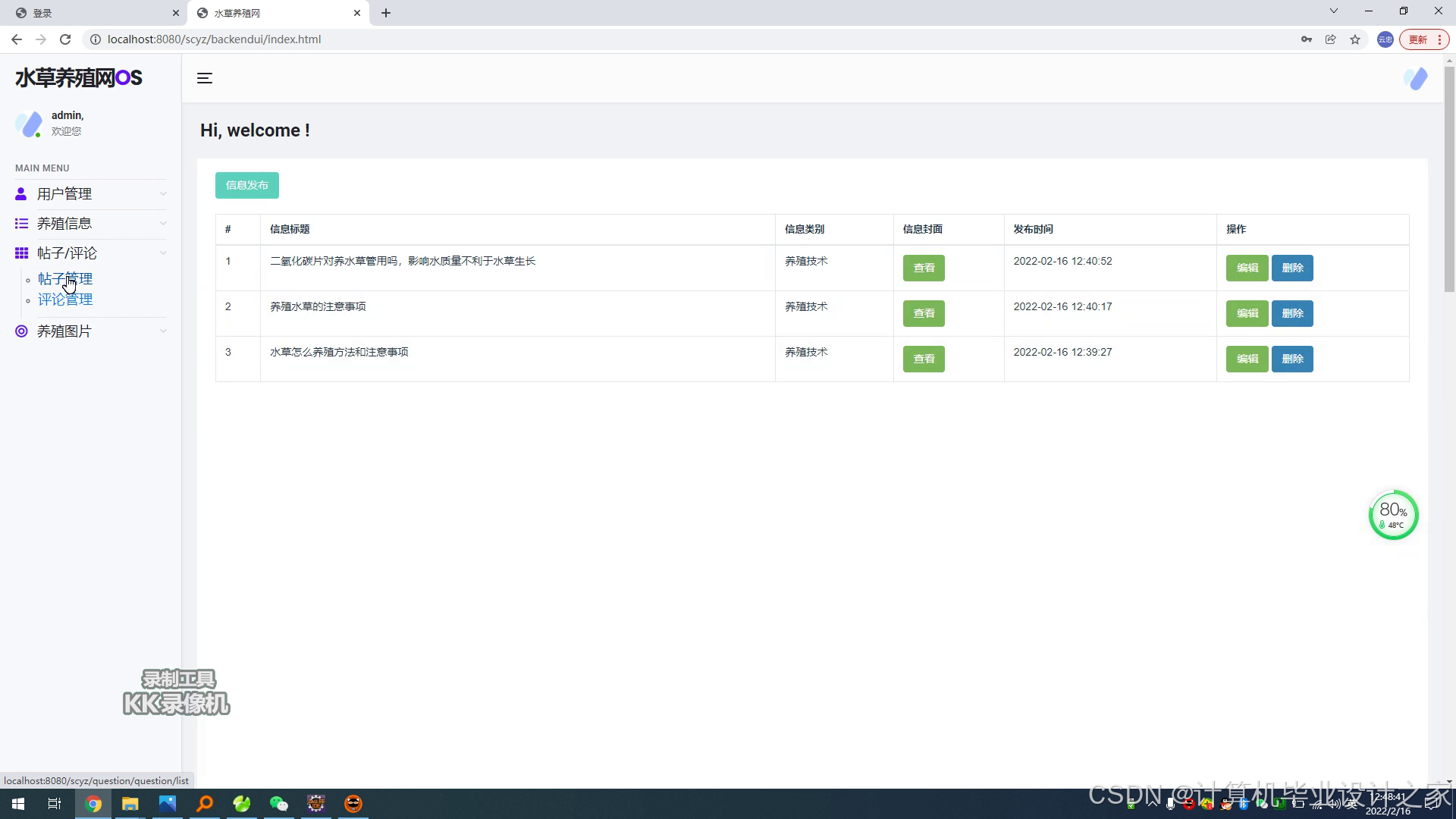Click the top-right profile avatar icon
The image size is (1456, 819).
tap(1415, 78)
